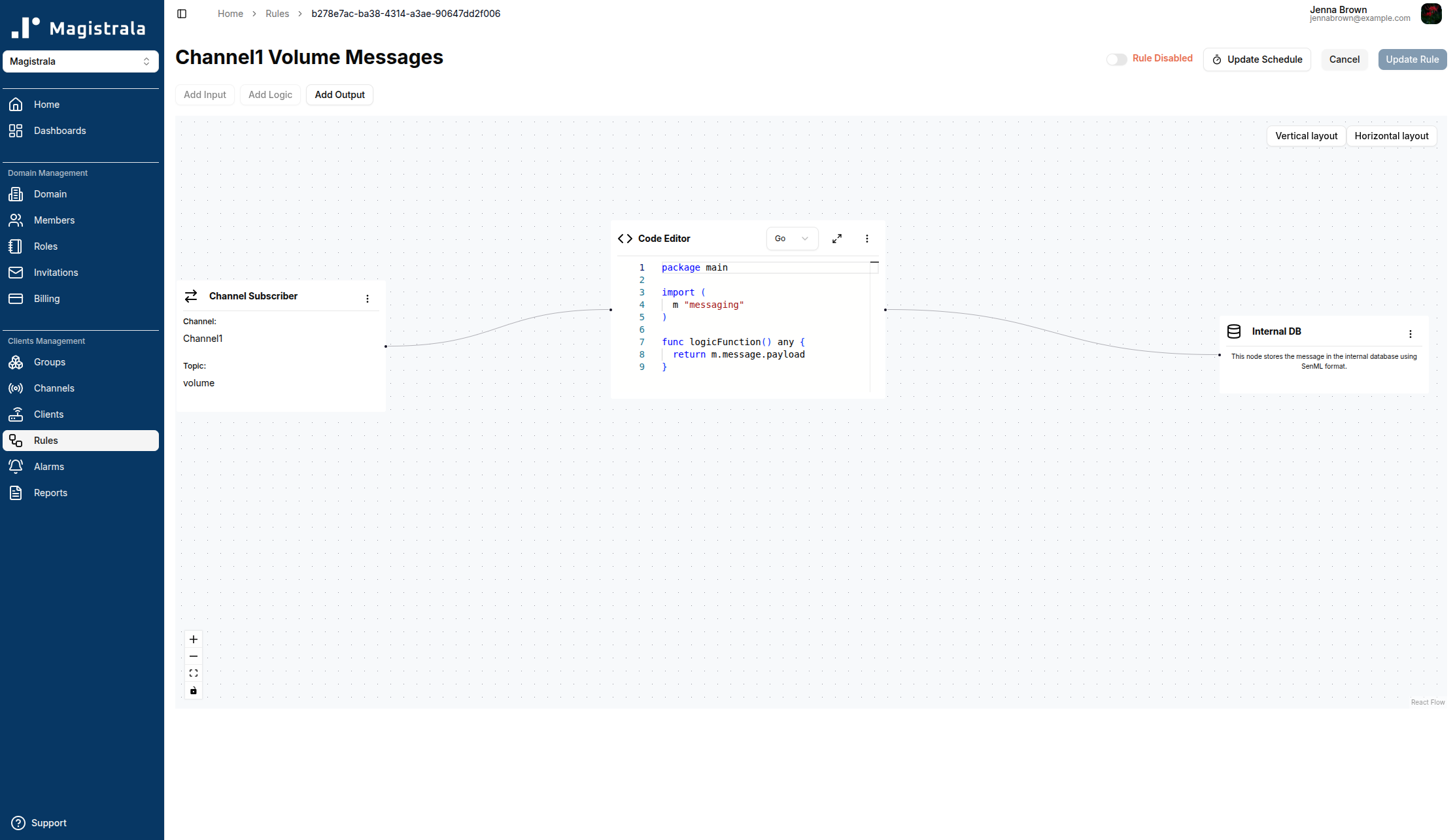Navigate to Rules via the breadcrumb link
The height and width of the screenshot is (840, 1455).
click(277, 13)
